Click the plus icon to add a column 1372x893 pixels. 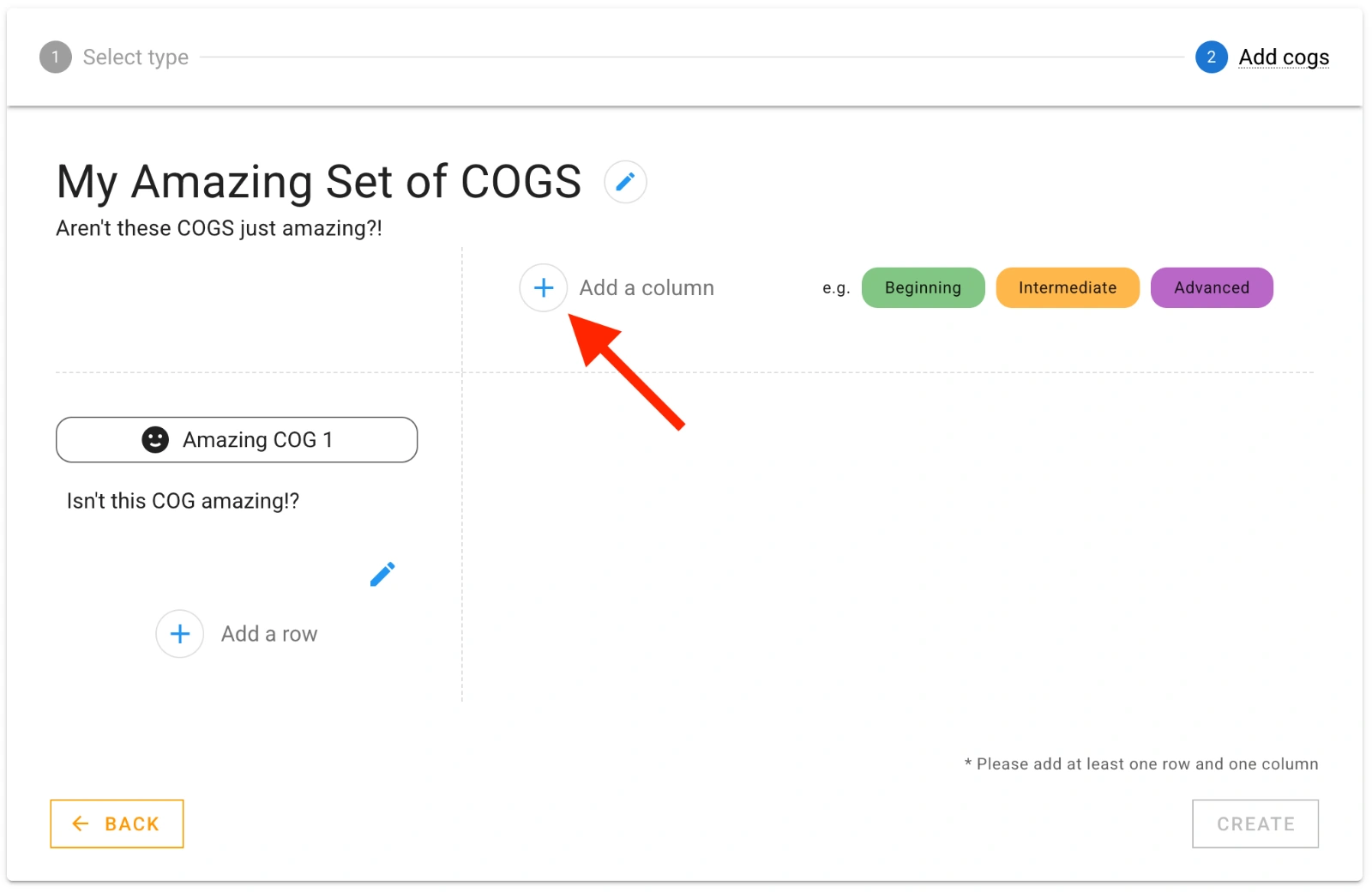543,287
